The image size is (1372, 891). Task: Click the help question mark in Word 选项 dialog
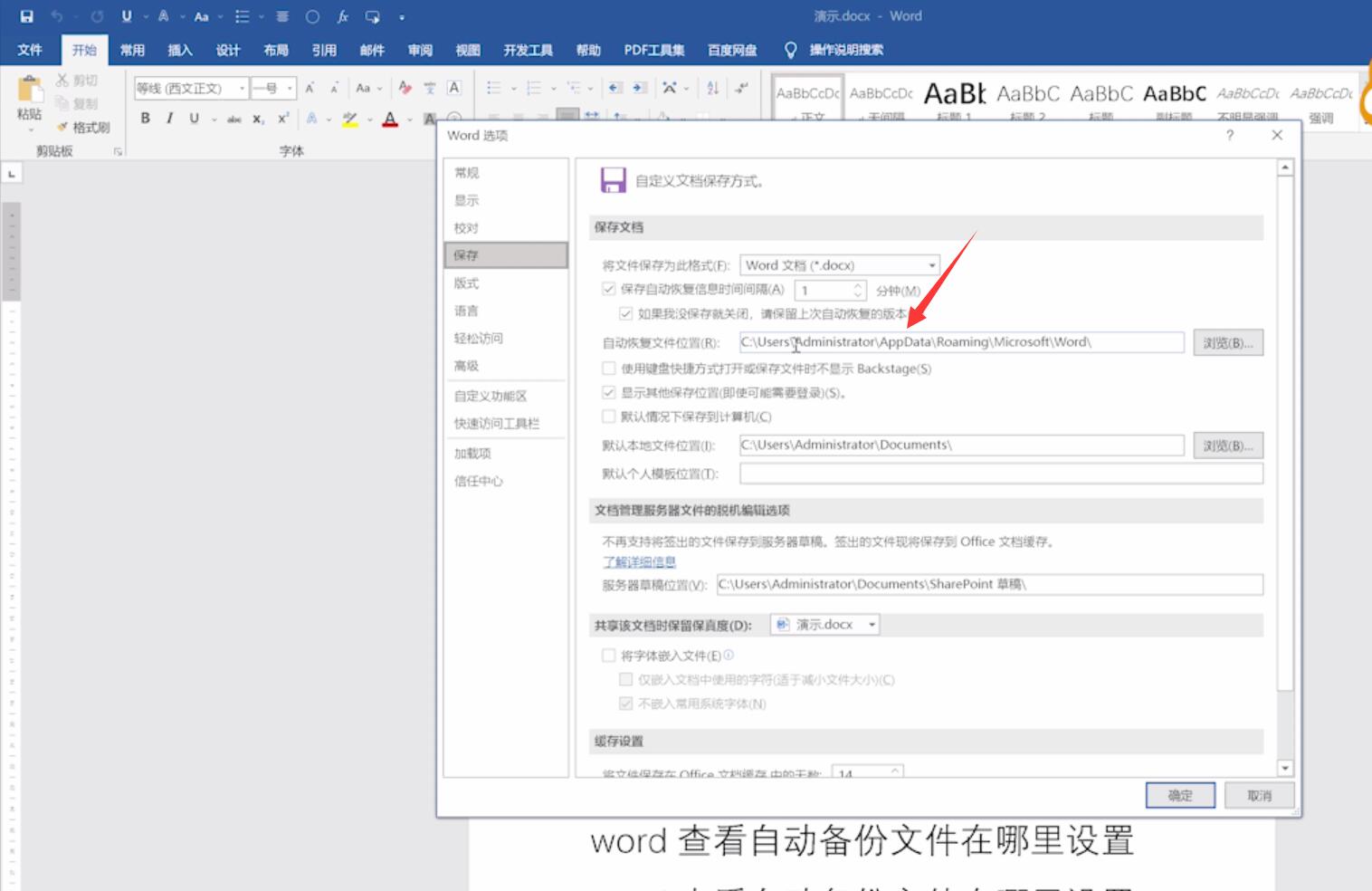click(x=1229, y=135)
